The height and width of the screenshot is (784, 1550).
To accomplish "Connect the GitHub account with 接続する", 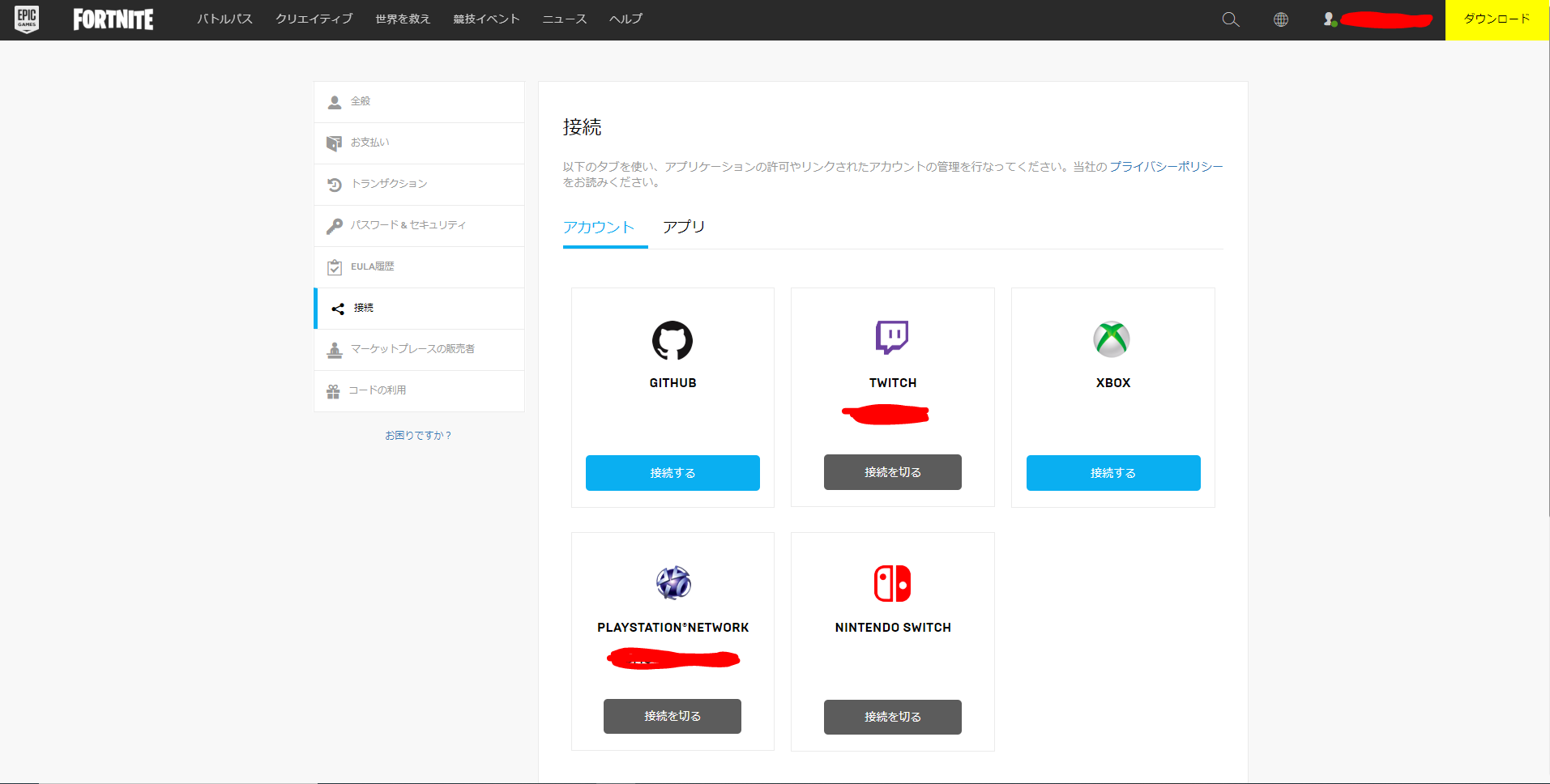I will (x=673, y=473).
